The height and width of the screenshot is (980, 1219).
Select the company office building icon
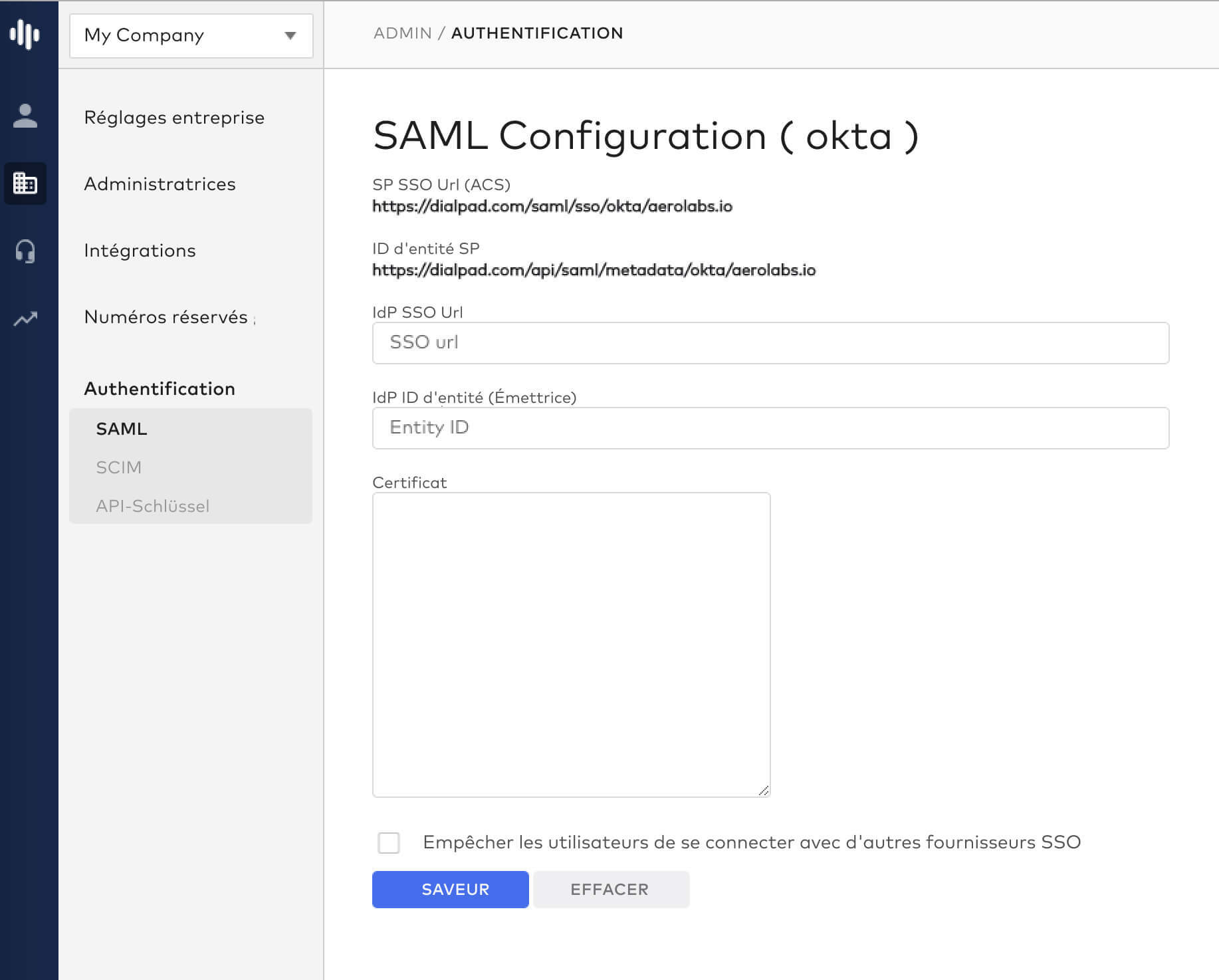pos(25,184)
